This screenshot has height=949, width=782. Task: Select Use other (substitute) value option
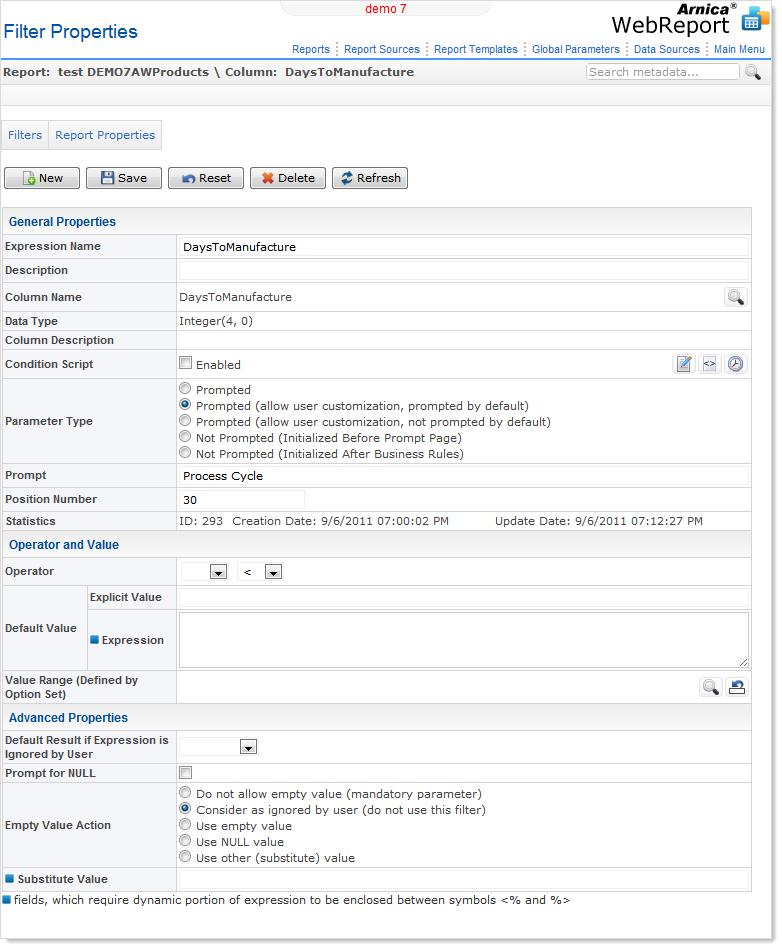pos(185,856)
